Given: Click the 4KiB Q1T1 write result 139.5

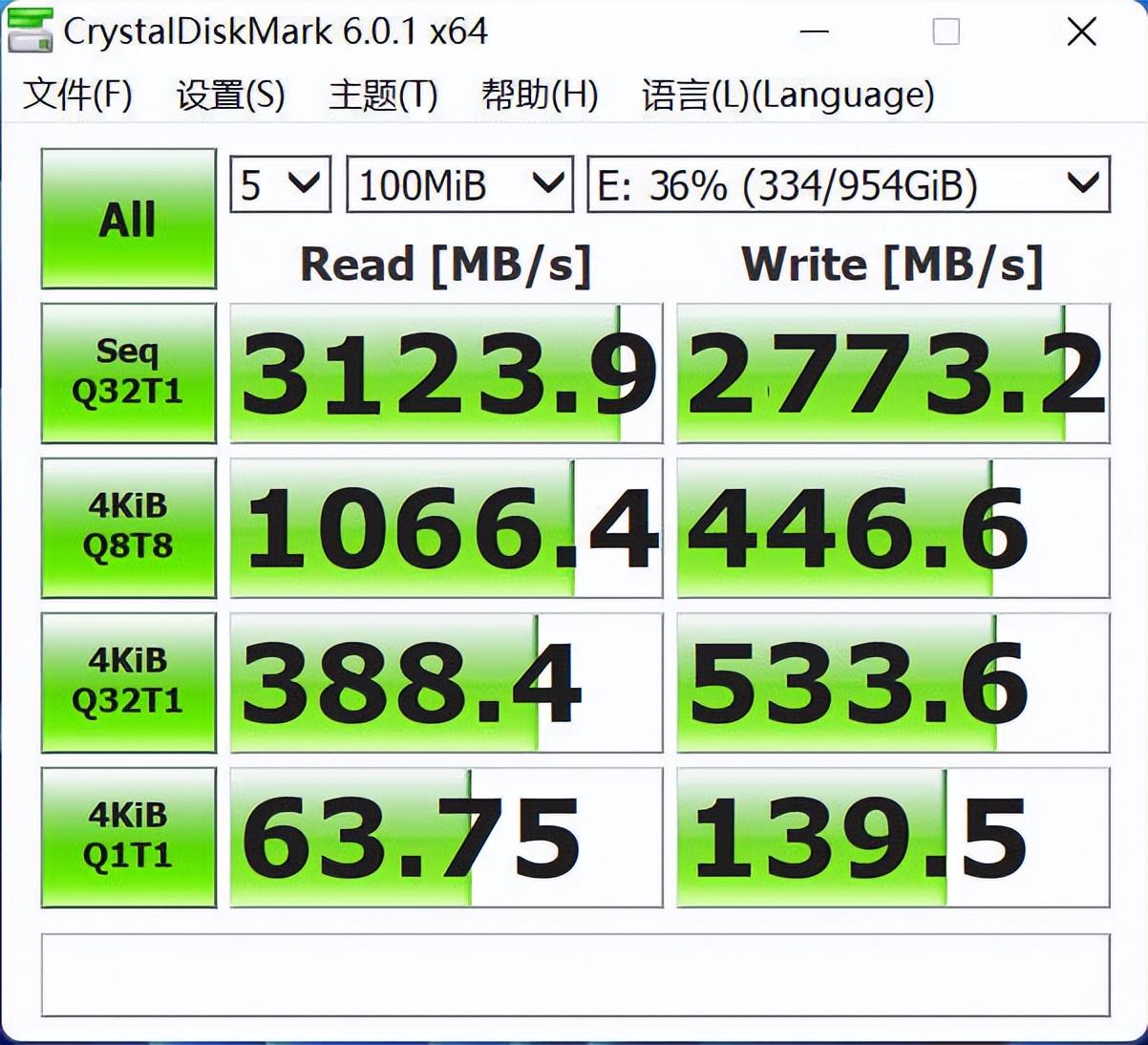Looking at the screenshot, I should 893,838.
